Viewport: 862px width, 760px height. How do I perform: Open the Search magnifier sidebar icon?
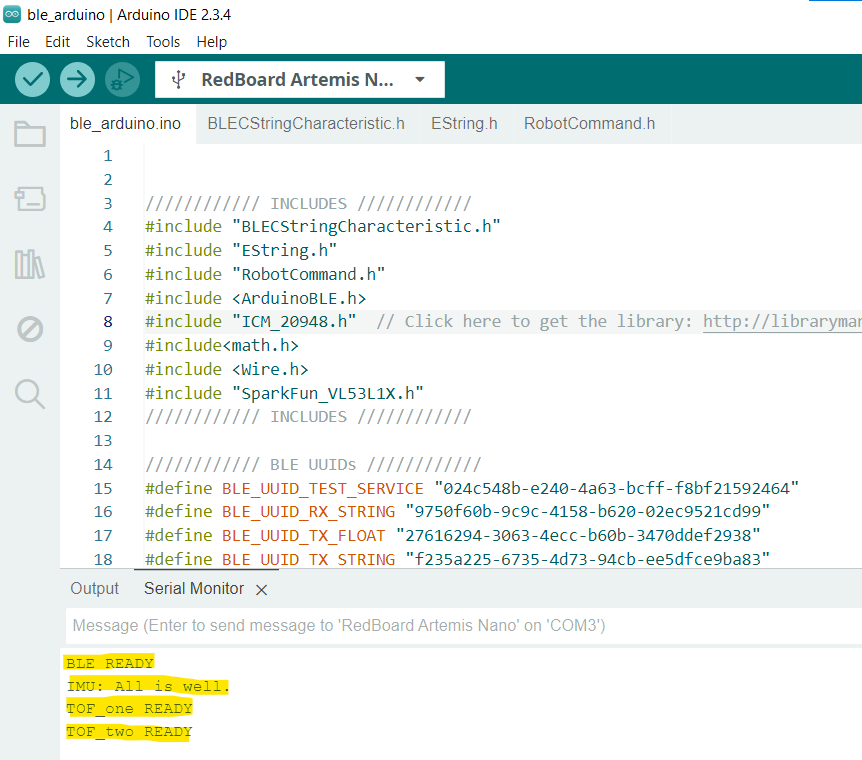(30, 394)
